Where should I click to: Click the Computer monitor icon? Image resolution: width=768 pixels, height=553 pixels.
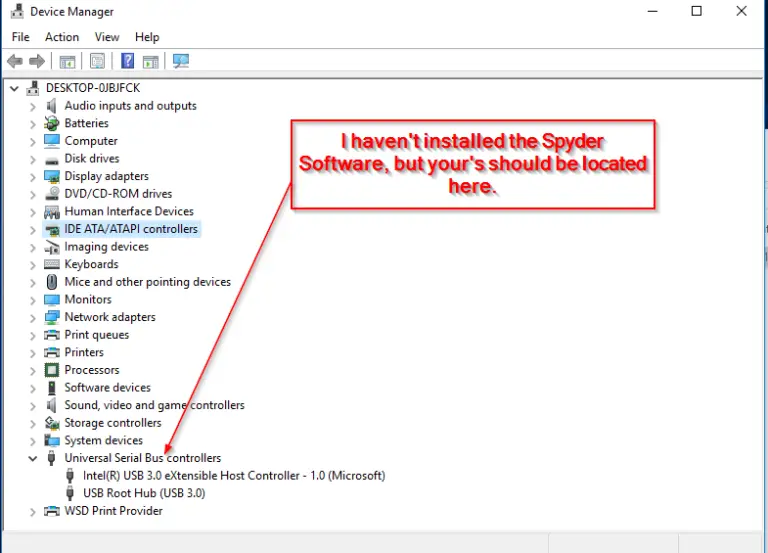[51, 141]
